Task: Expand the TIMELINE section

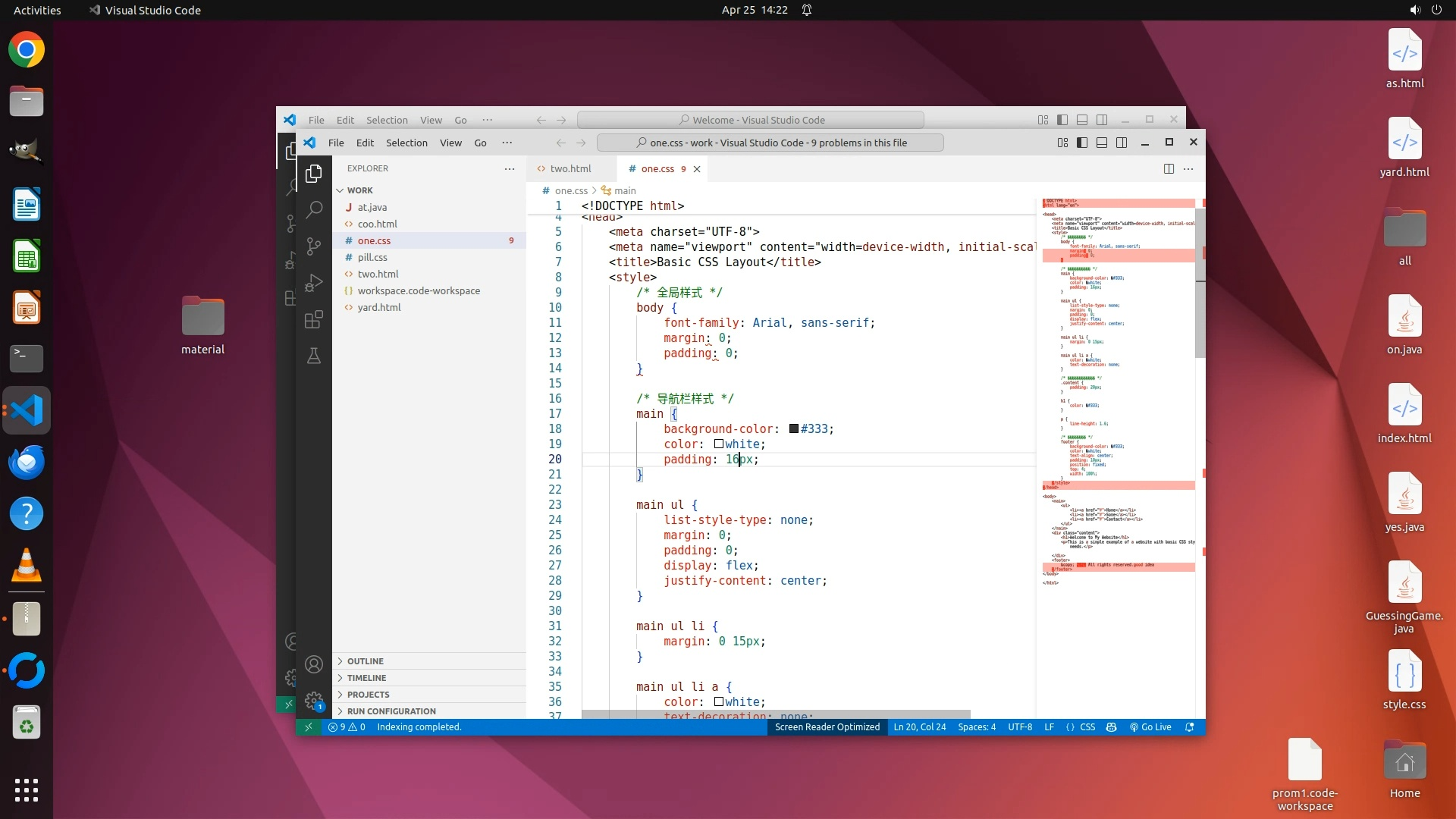Action: click(x=366, y=677)
